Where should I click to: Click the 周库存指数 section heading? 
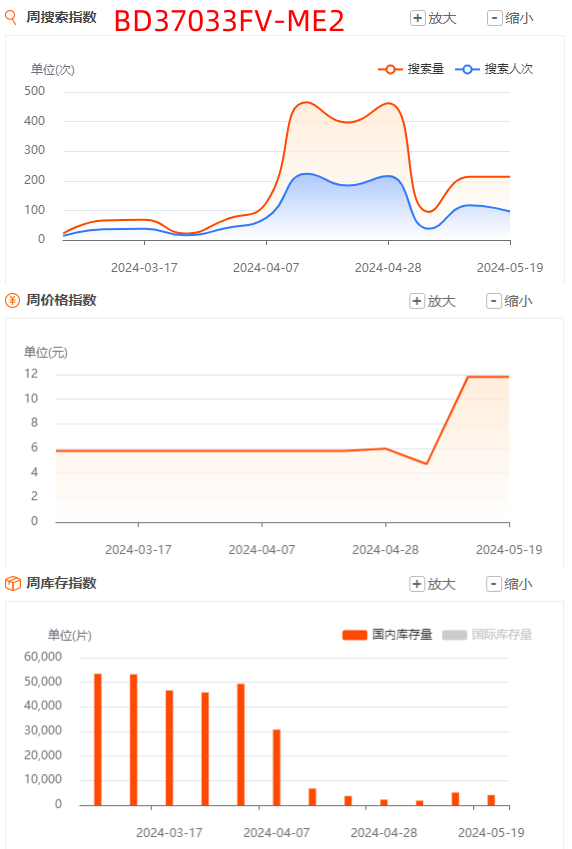[61, 583]
